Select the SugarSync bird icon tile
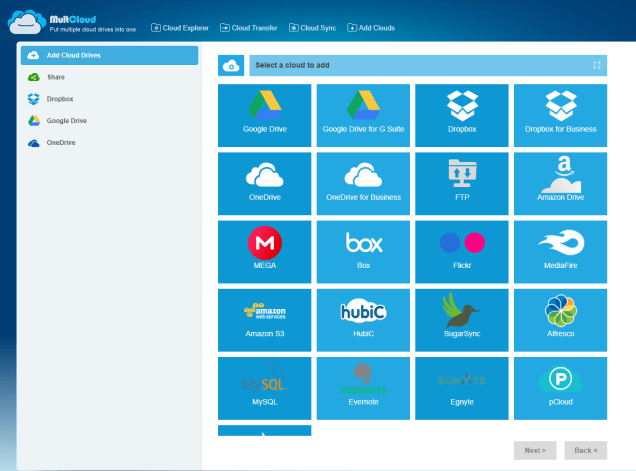The height and width of the screenshot is (471, 636). [461, 318]
